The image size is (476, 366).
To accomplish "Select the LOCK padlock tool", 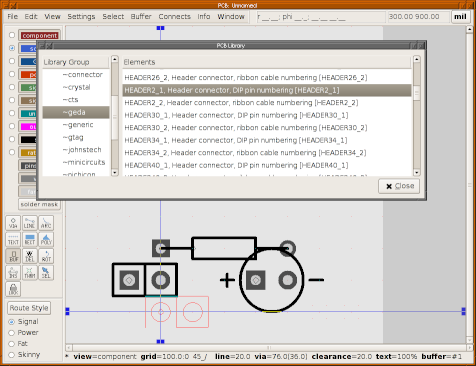I will click(x=13, y=289).
